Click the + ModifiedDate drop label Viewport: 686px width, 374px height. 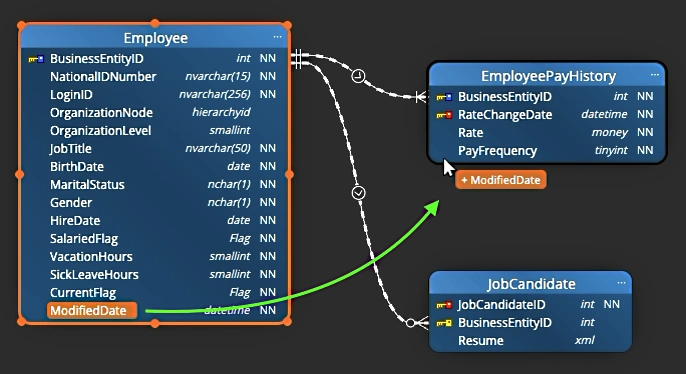click(501, 180)
